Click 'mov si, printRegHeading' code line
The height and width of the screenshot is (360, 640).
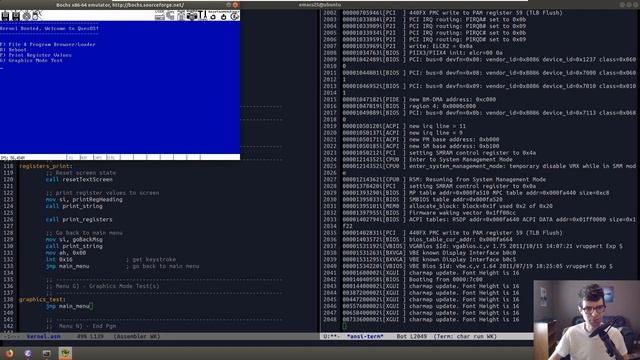point(84,200)
